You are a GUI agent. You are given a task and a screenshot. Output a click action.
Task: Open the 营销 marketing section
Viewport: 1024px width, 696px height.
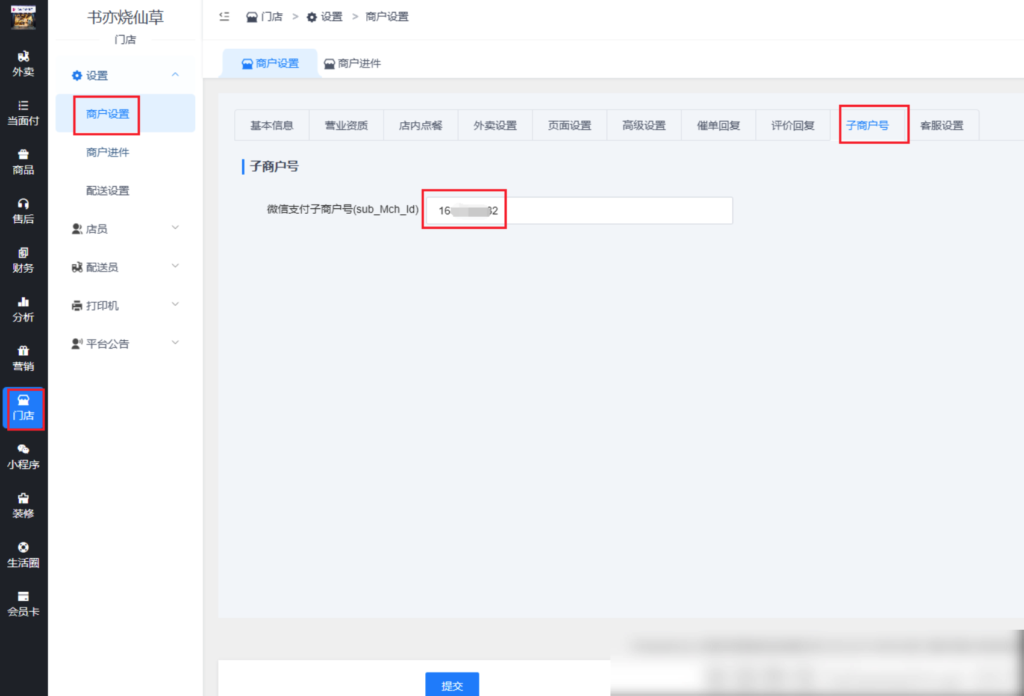click(x=22, y=360)
